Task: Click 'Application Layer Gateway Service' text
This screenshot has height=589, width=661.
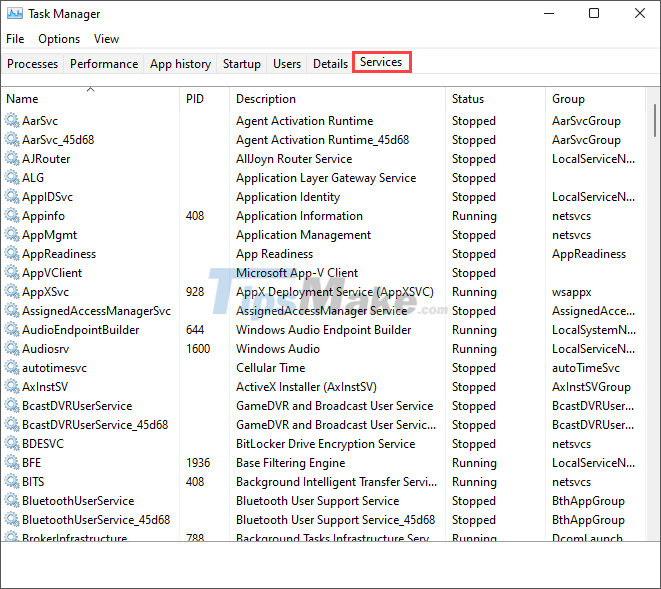Action: [x=326, y=178]
